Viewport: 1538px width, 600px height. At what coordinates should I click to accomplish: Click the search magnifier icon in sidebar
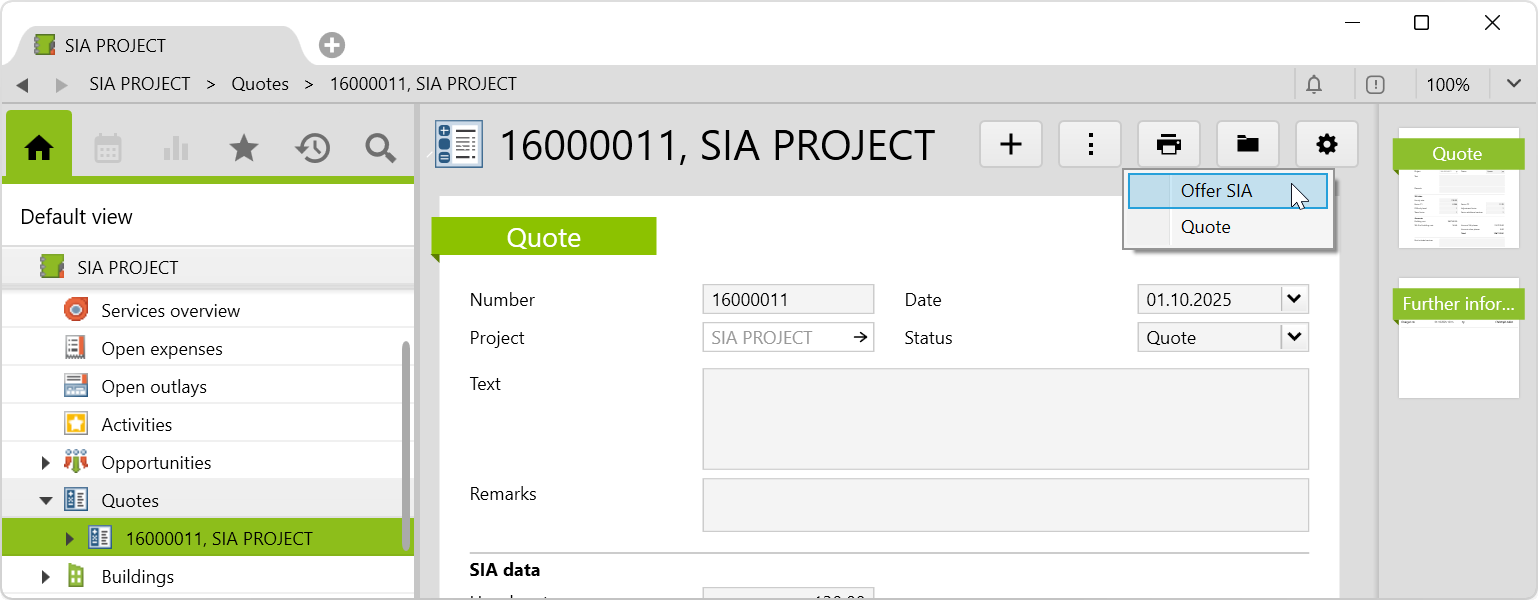[380, 148]
